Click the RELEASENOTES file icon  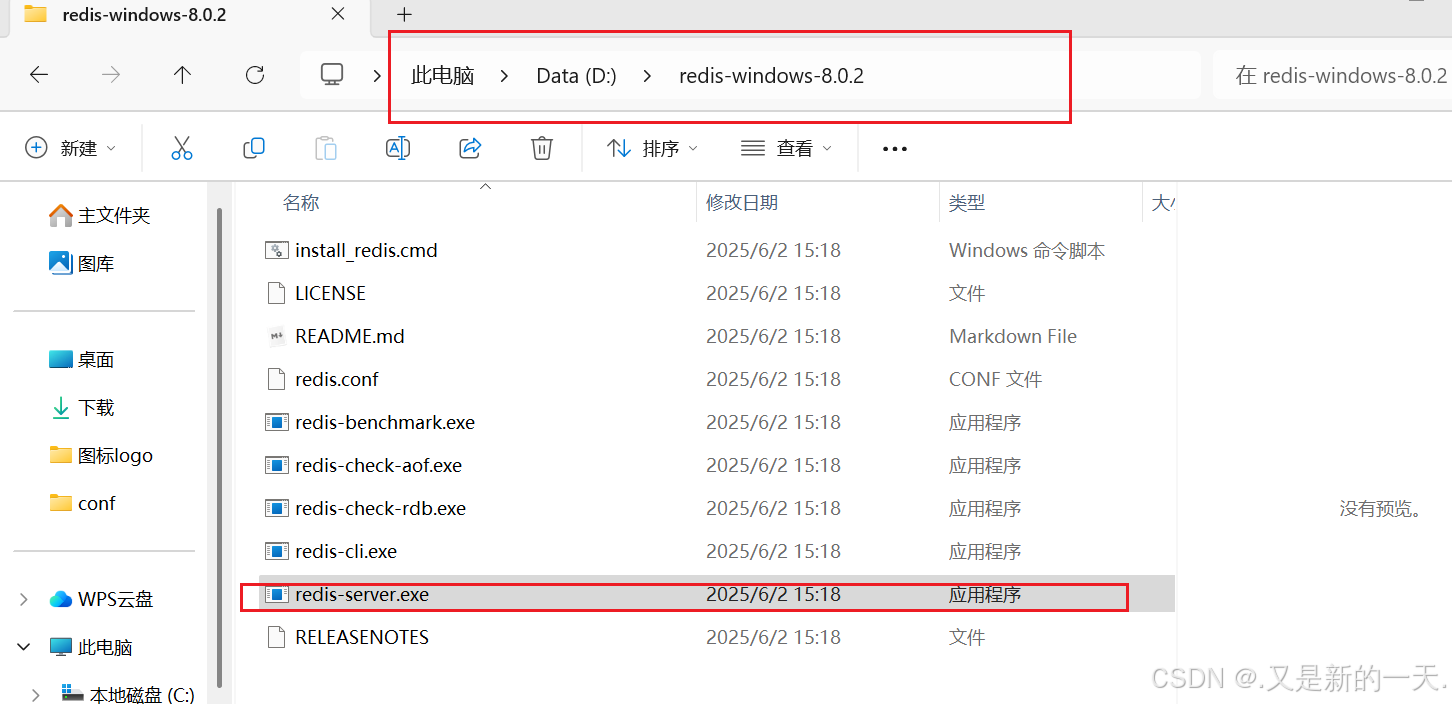[x=276, y=637]
